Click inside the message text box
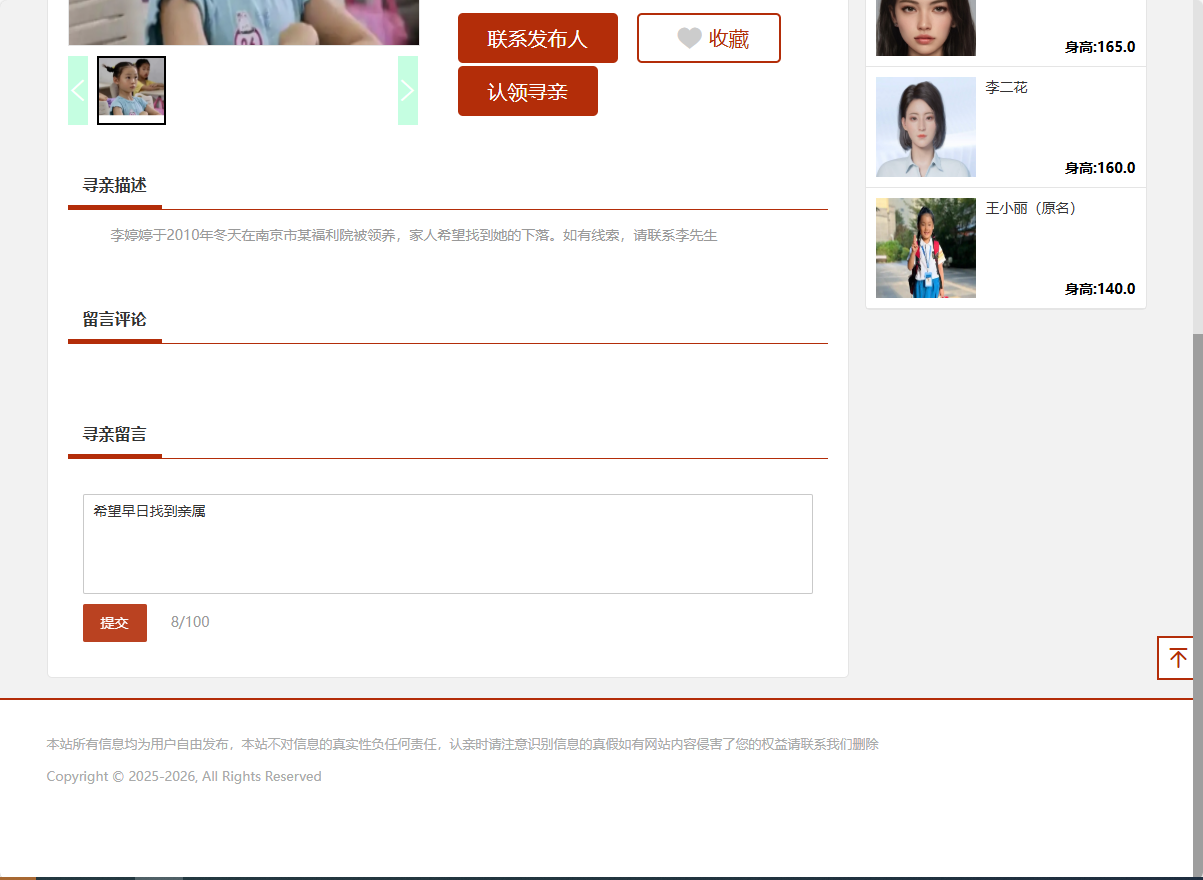 point(447,543)
